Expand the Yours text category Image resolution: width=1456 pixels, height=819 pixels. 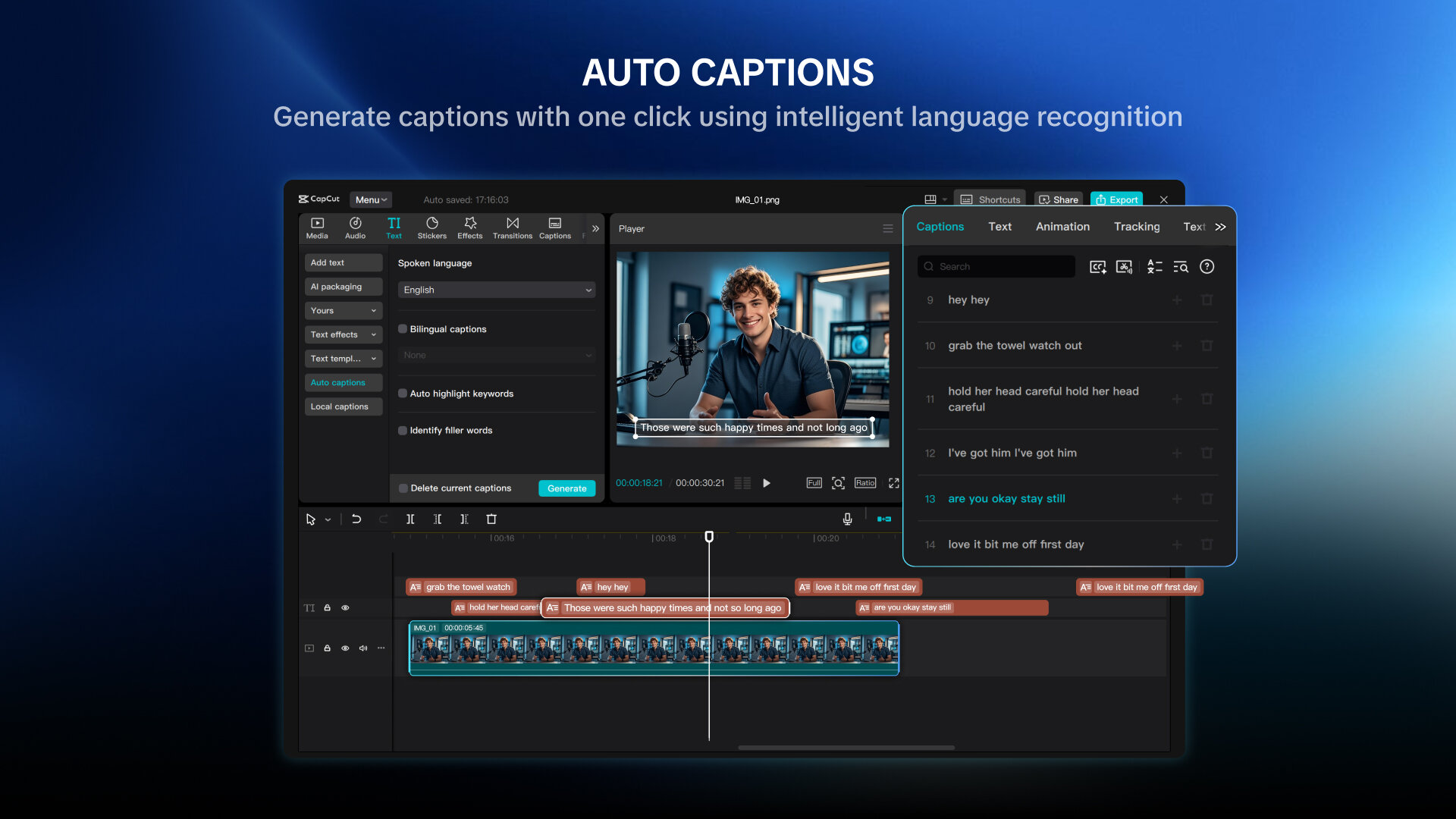click(344, 311)
